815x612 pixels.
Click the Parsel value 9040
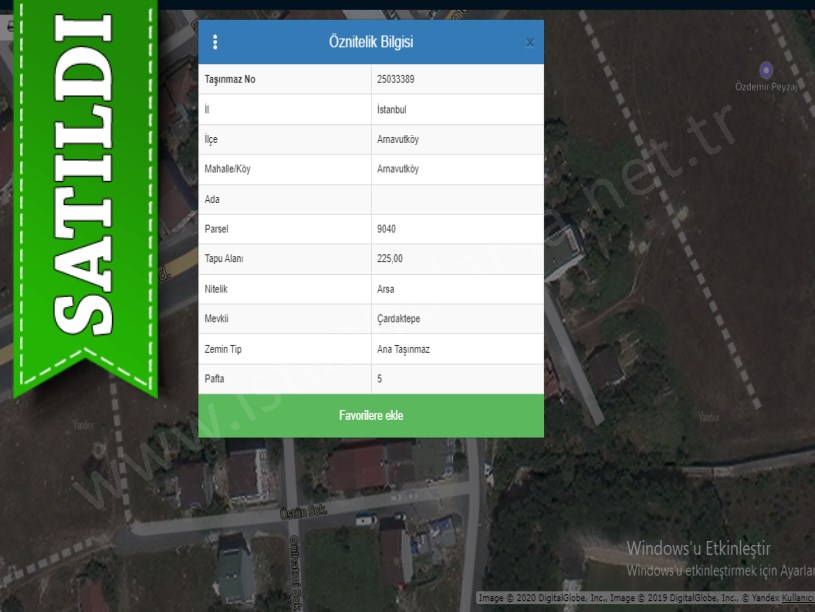386,229
